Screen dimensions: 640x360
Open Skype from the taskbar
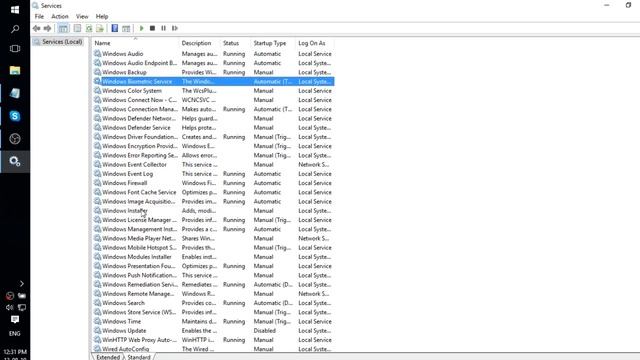click(15, 116)
